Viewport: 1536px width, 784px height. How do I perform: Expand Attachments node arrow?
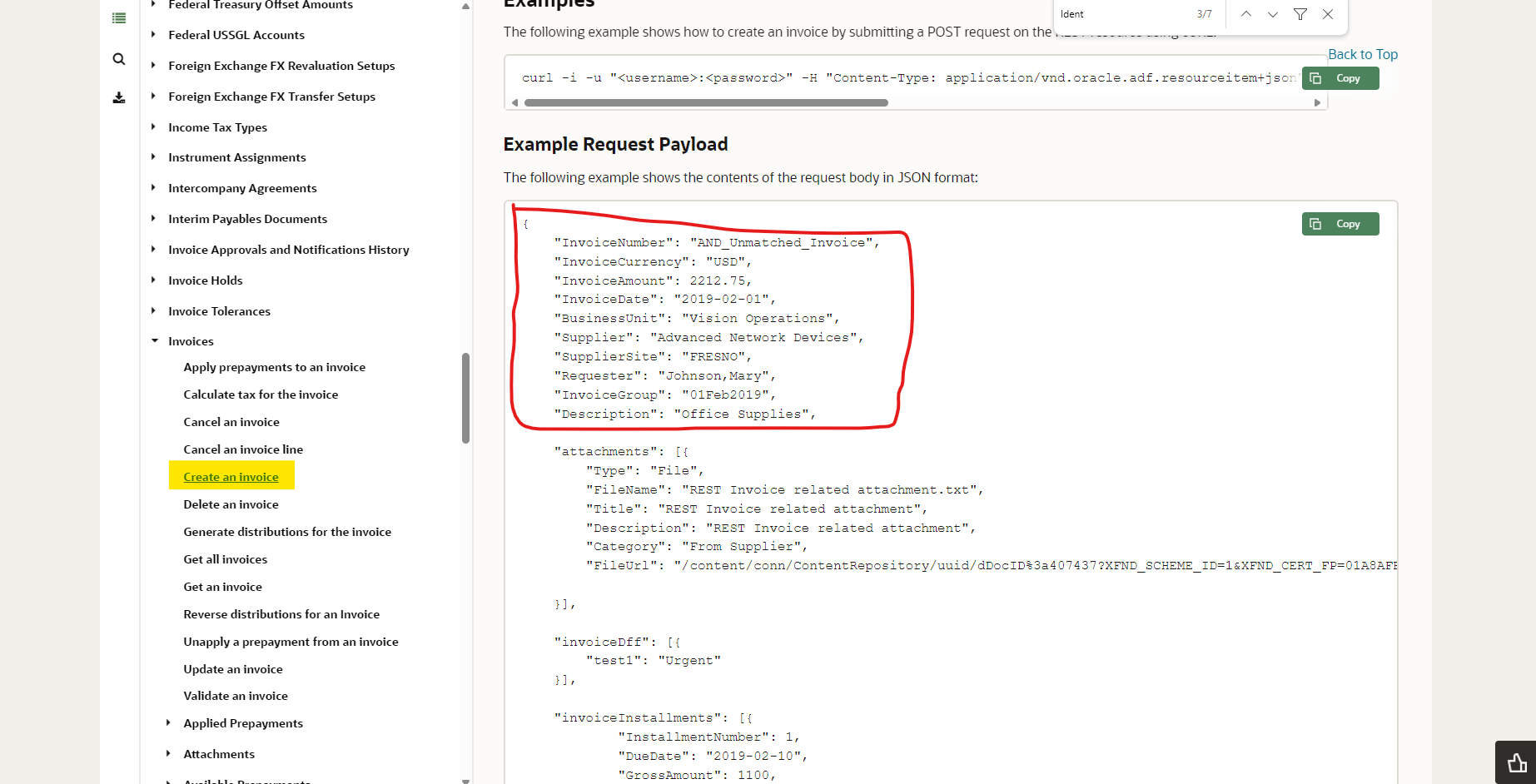[168, 754]
